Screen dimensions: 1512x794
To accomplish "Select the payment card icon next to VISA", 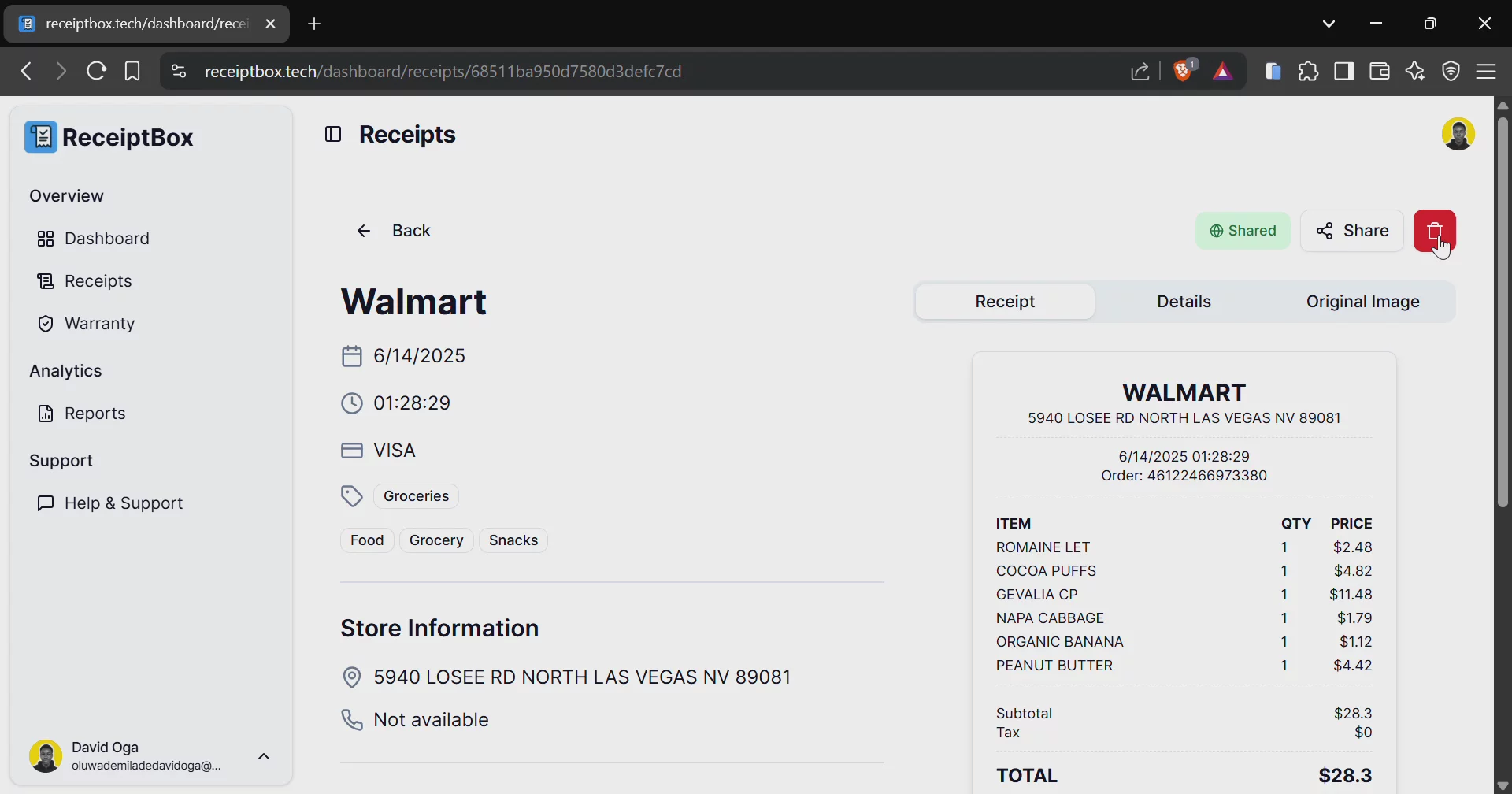I will point(352,450).
